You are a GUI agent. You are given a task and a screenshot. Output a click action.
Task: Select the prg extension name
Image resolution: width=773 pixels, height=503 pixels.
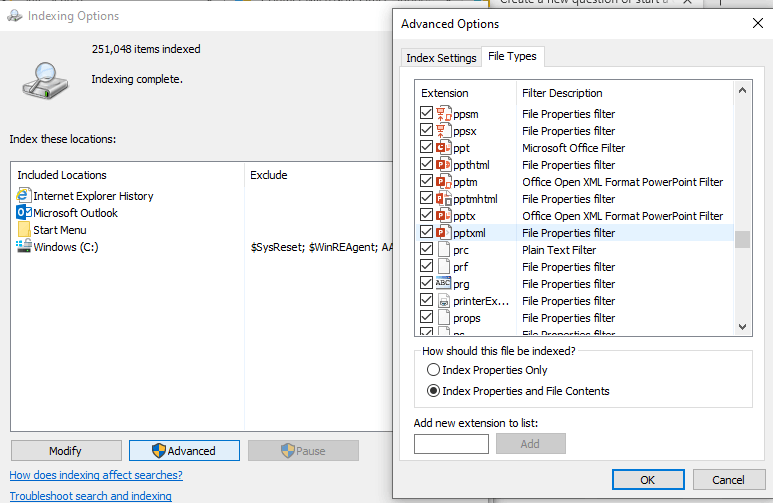pos(461,284)
